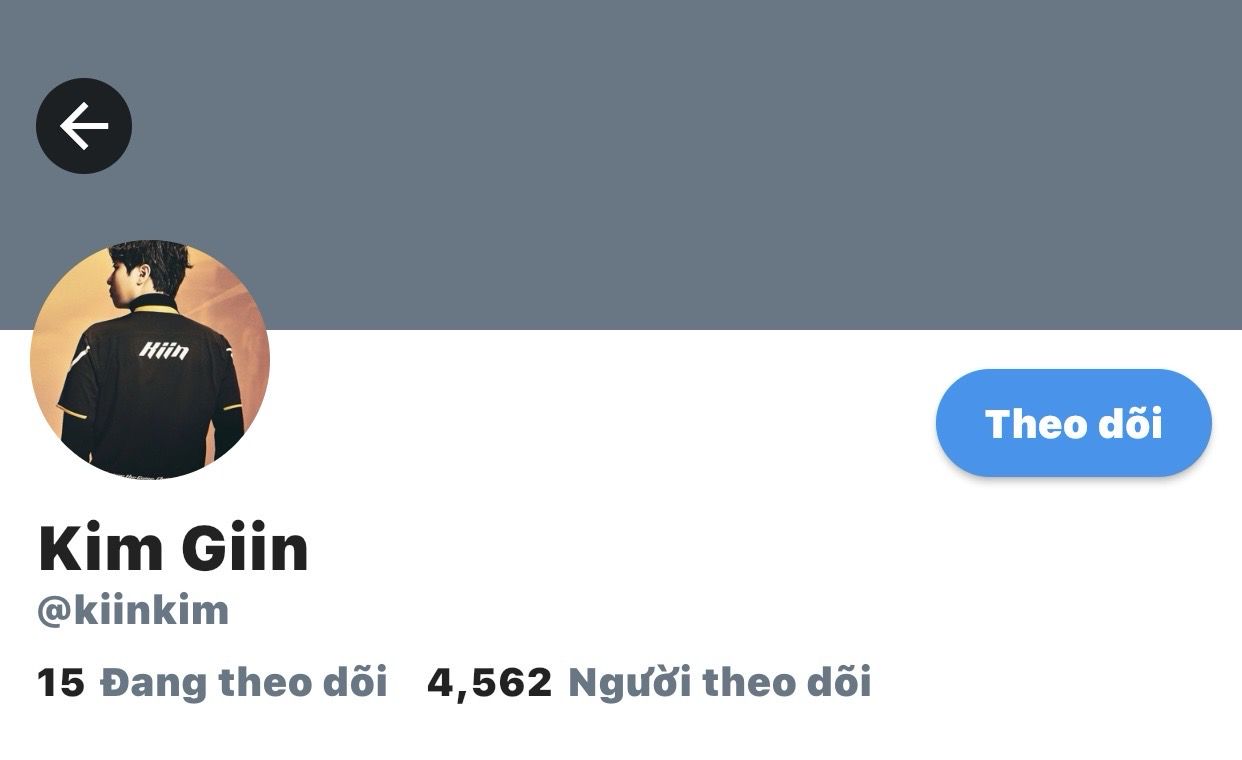Enlarge the orange-background profile photo
1242x760 pixels.
[x=150, y=359]
